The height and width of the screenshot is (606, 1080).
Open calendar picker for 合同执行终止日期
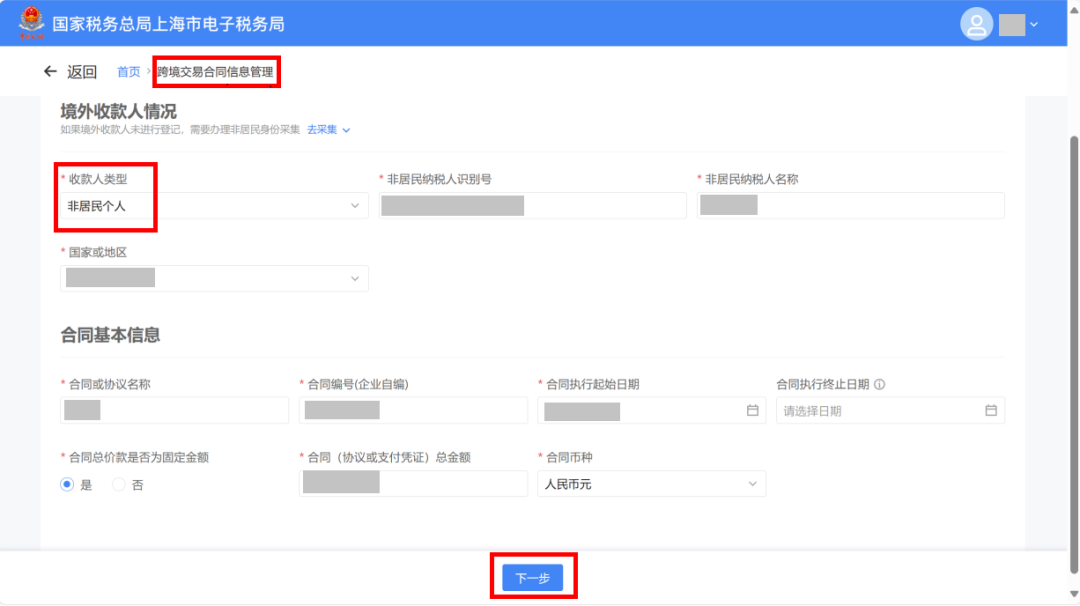(990, 410)
